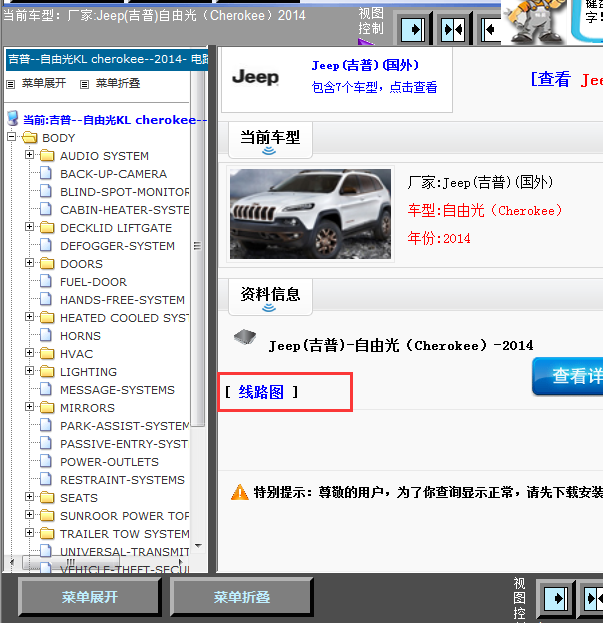The width and height of the screenshot is (603, 623).
Task: Click the top view control center-collapse arrows icon
Action: coord(453,29)
